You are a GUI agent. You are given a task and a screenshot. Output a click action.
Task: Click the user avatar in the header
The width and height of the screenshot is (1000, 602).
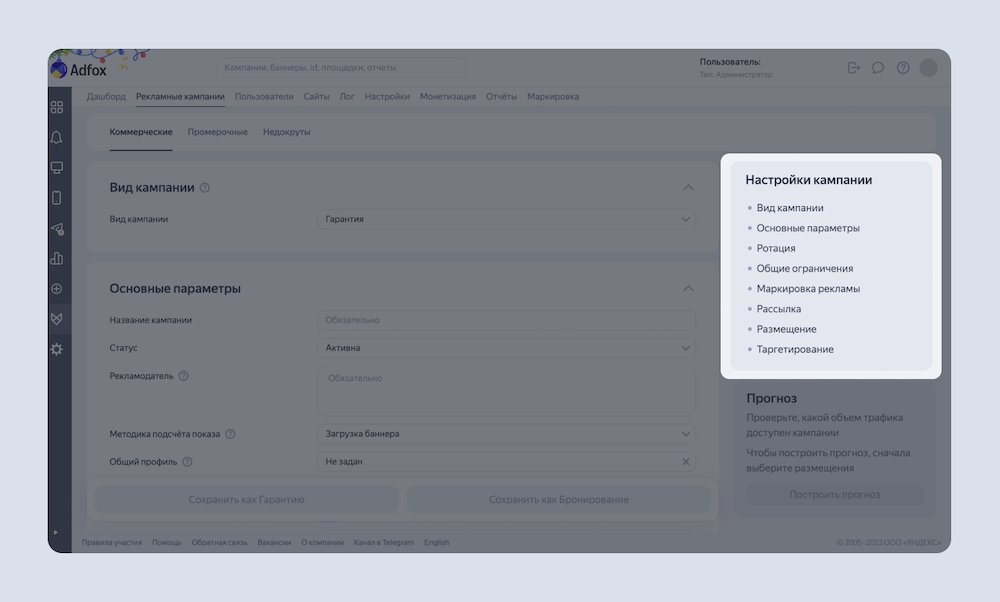tap(929, 68)
